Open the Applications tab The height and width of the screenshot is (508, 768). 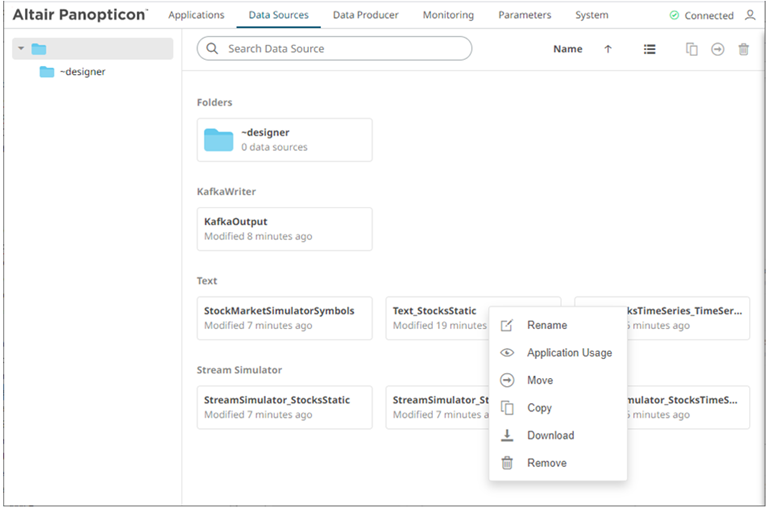click(x=196, y=16)
